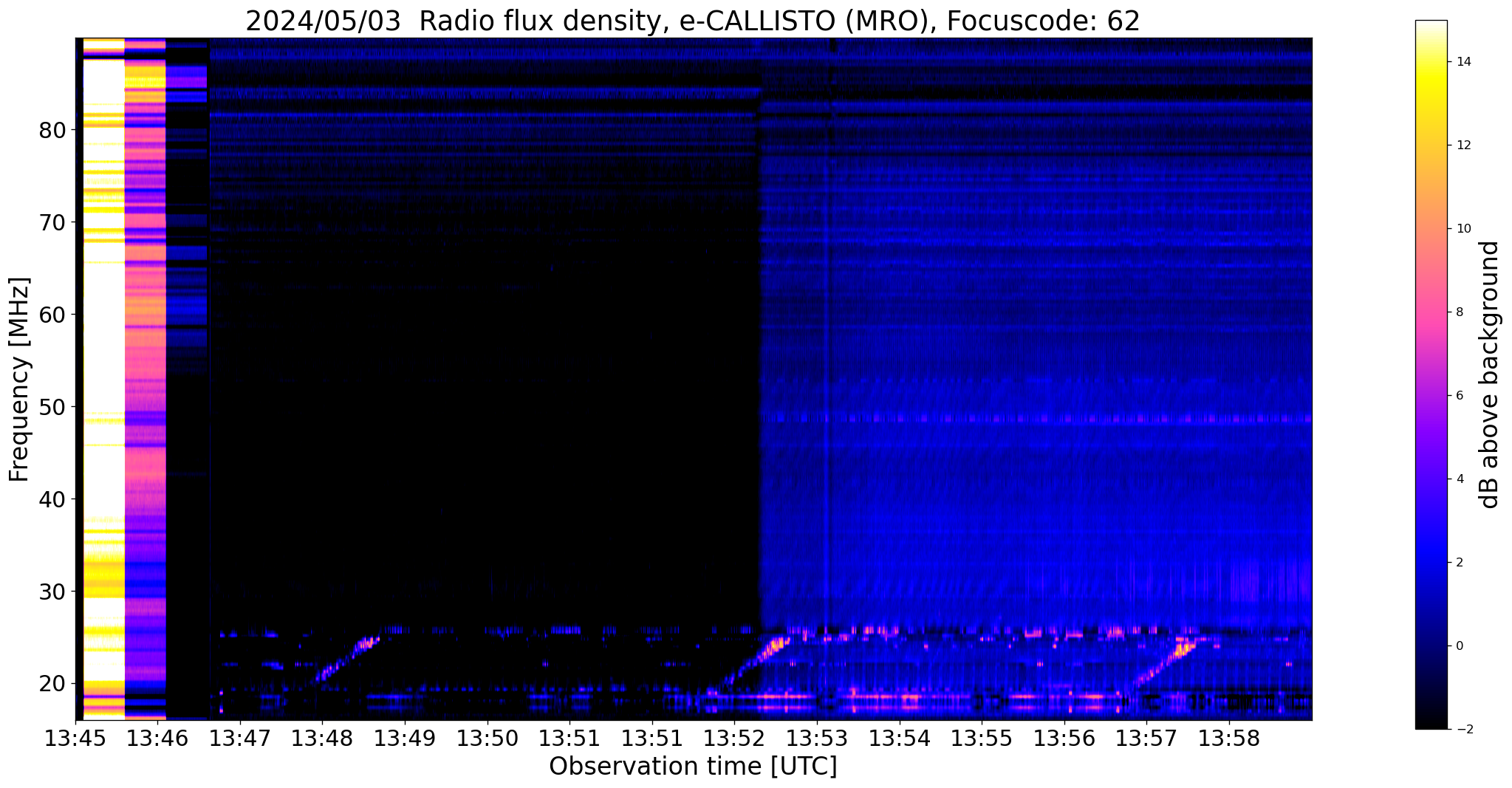Viewport: 1512px width, 788px height.
Task: Click the 'Frequency [MHz]' axis label
Action: click(20, 380)
